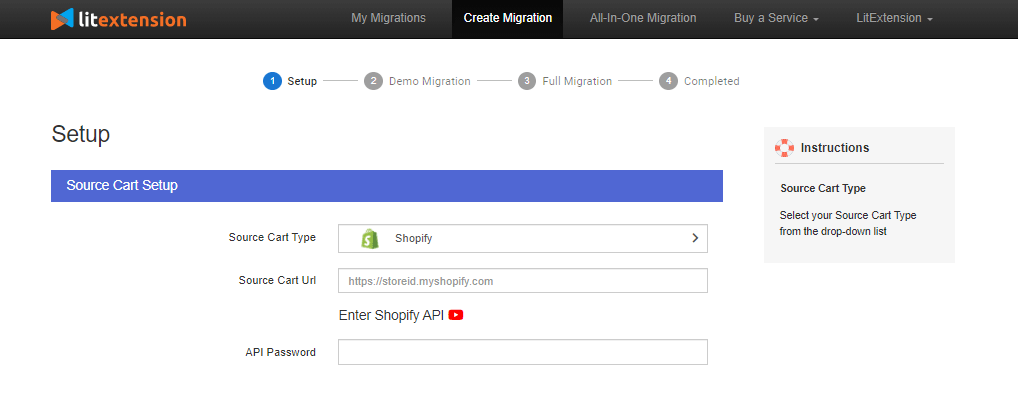Click the LitExtension logo icon
Screen dimensions: 1018x395
62,19
